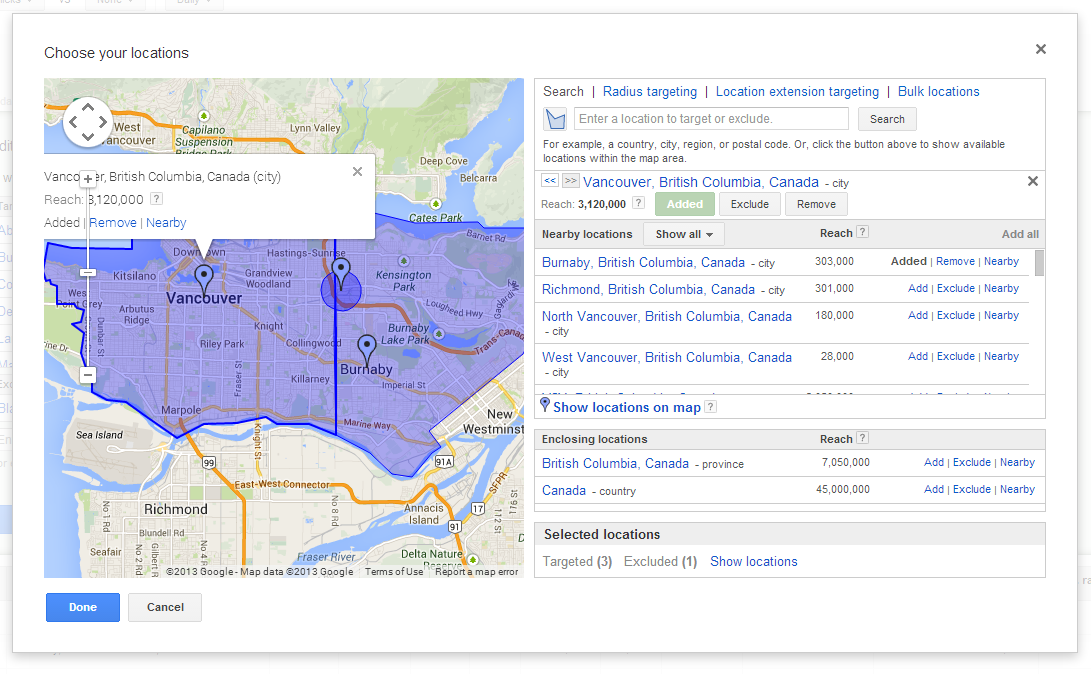Dismiss the Vancouver location details panel
Screen dimensions: 1091x674
pyautogui.click(x=1033, y=181)
